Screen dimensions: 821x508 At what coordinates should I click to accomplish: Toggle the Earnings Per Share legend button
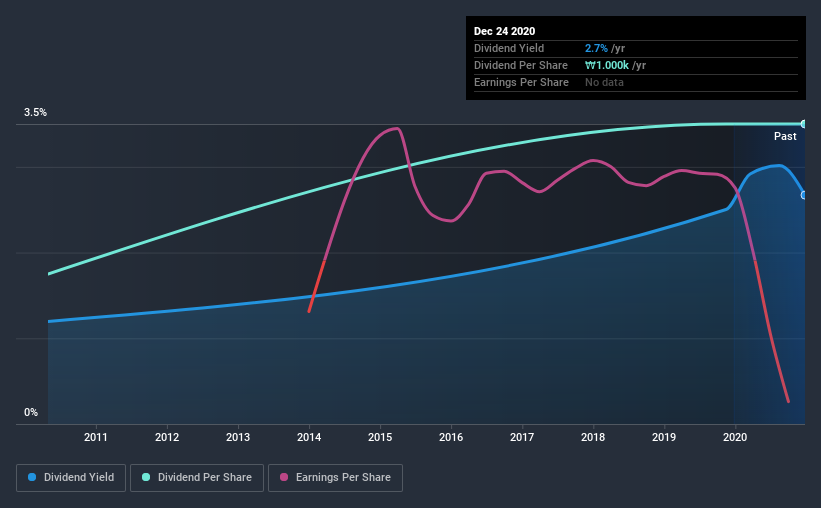pos(335,478)
